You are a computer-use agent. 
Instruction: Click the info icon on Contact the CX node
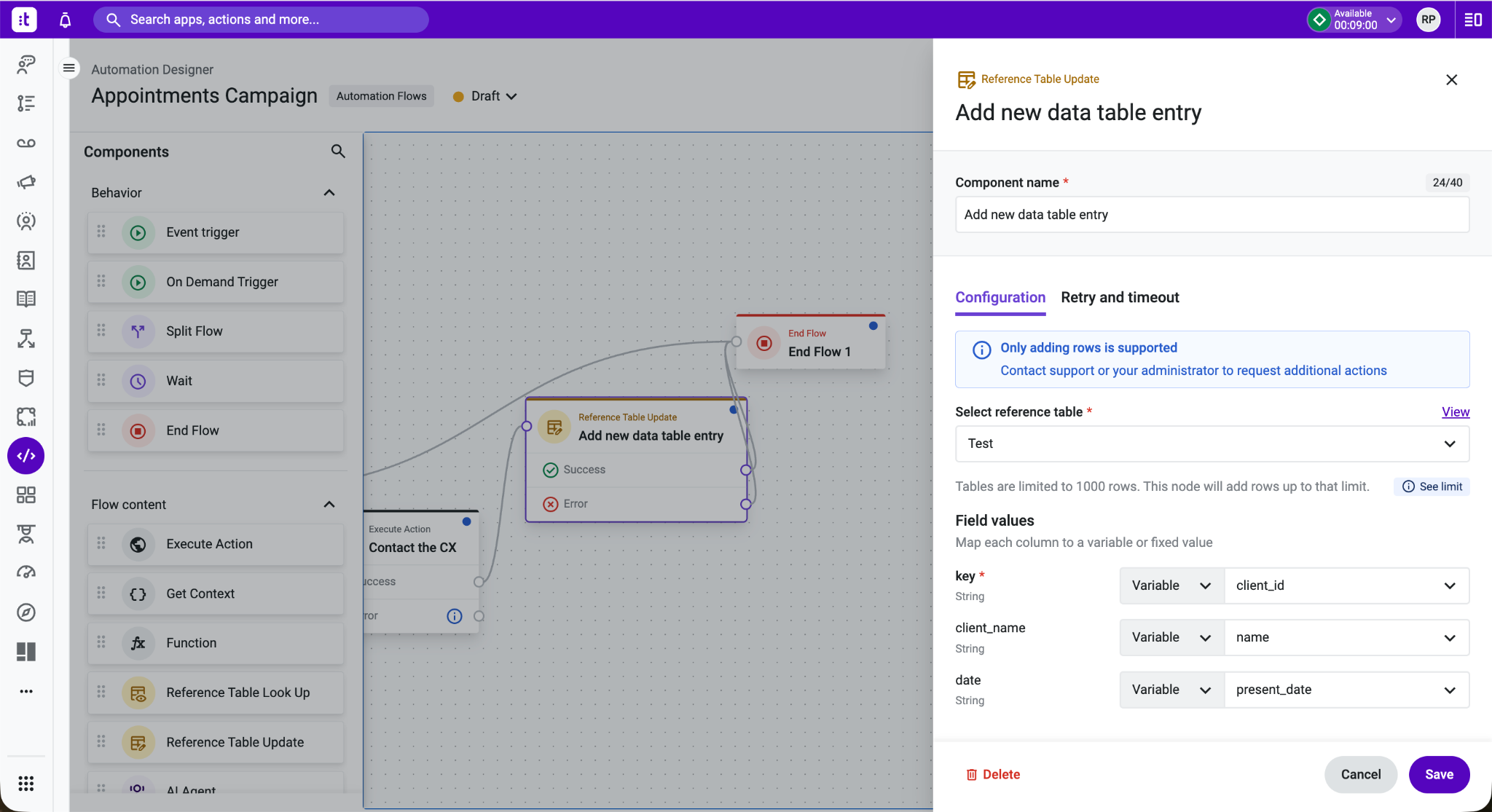click(455, 616)
